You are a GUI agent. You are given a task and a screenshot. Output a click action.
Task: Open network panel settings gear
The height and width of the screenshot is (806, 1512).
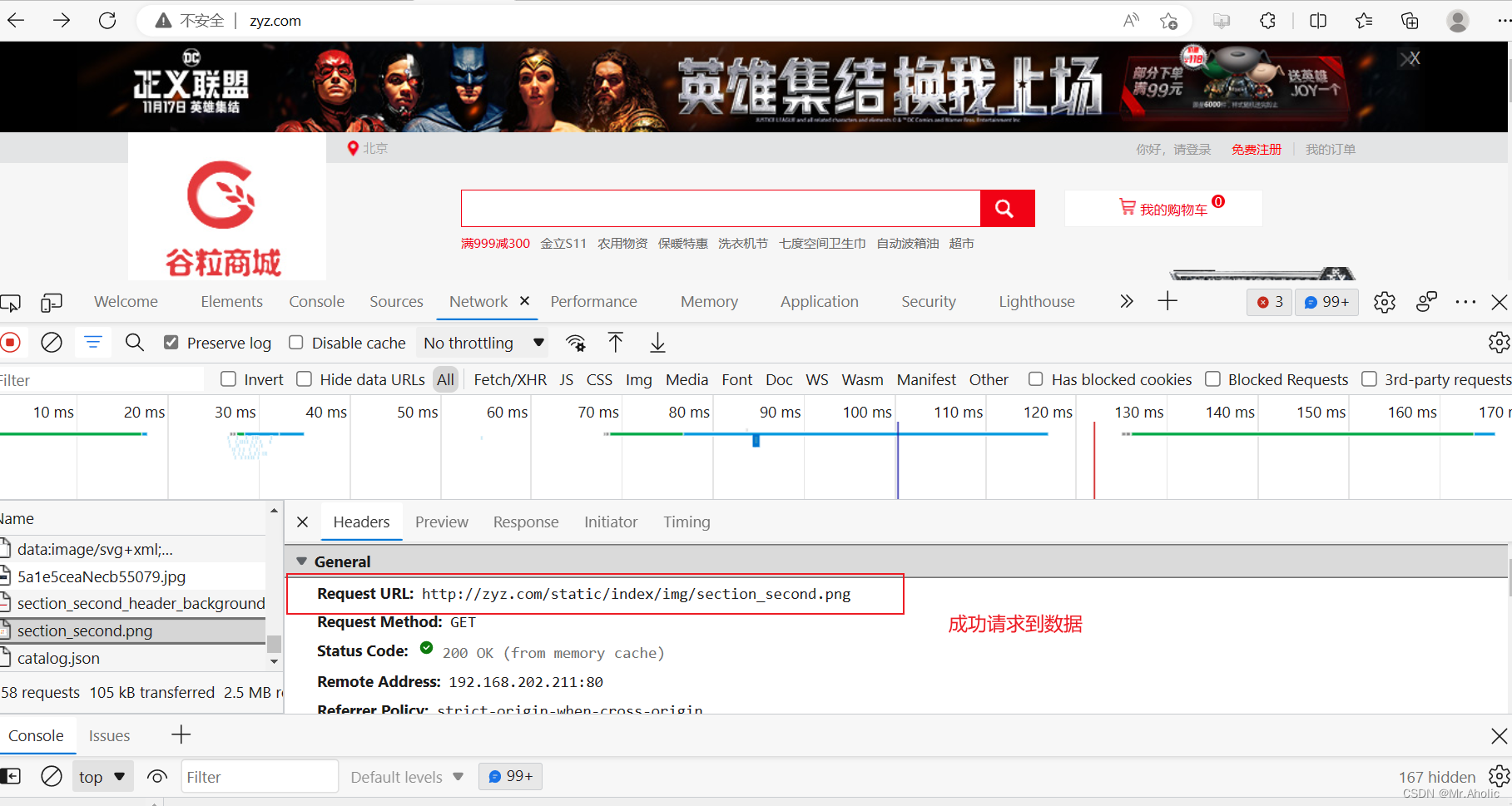click(1499, 343)
